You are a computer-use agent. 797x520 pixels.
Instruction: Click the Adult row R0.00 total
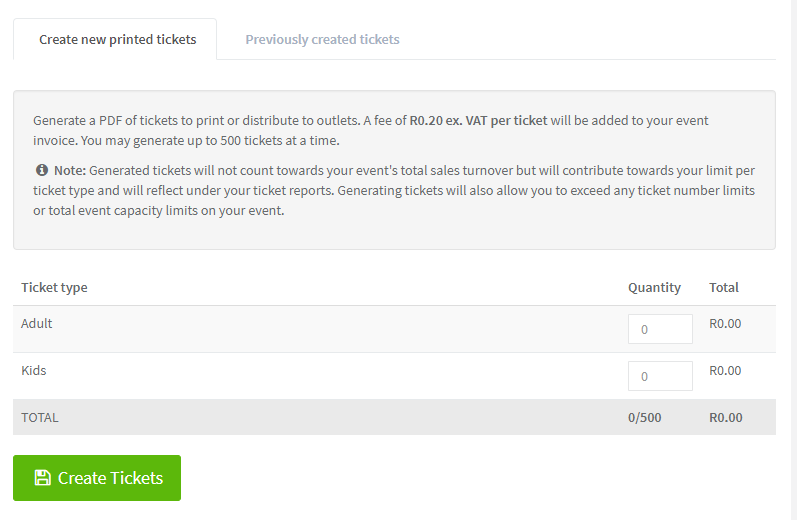click(725, 324)
